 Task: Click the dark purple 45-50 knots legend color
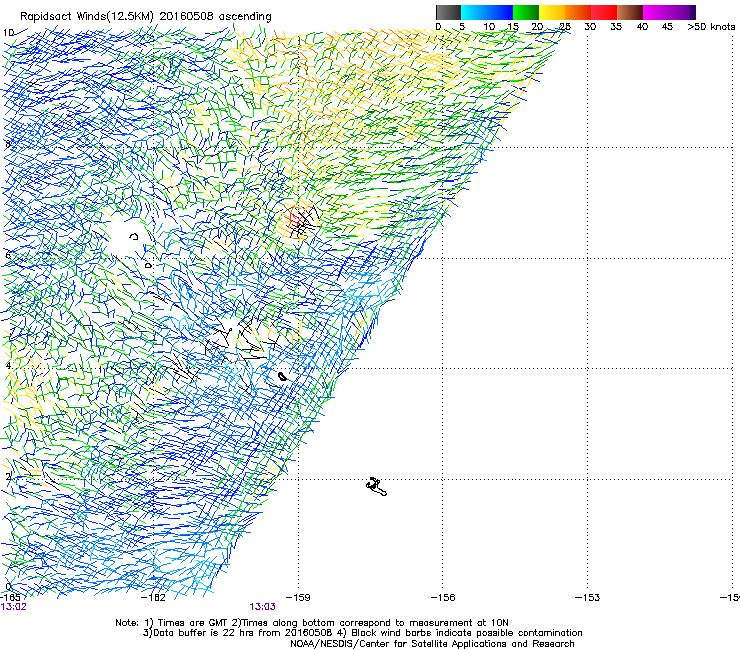coord(682,12)
